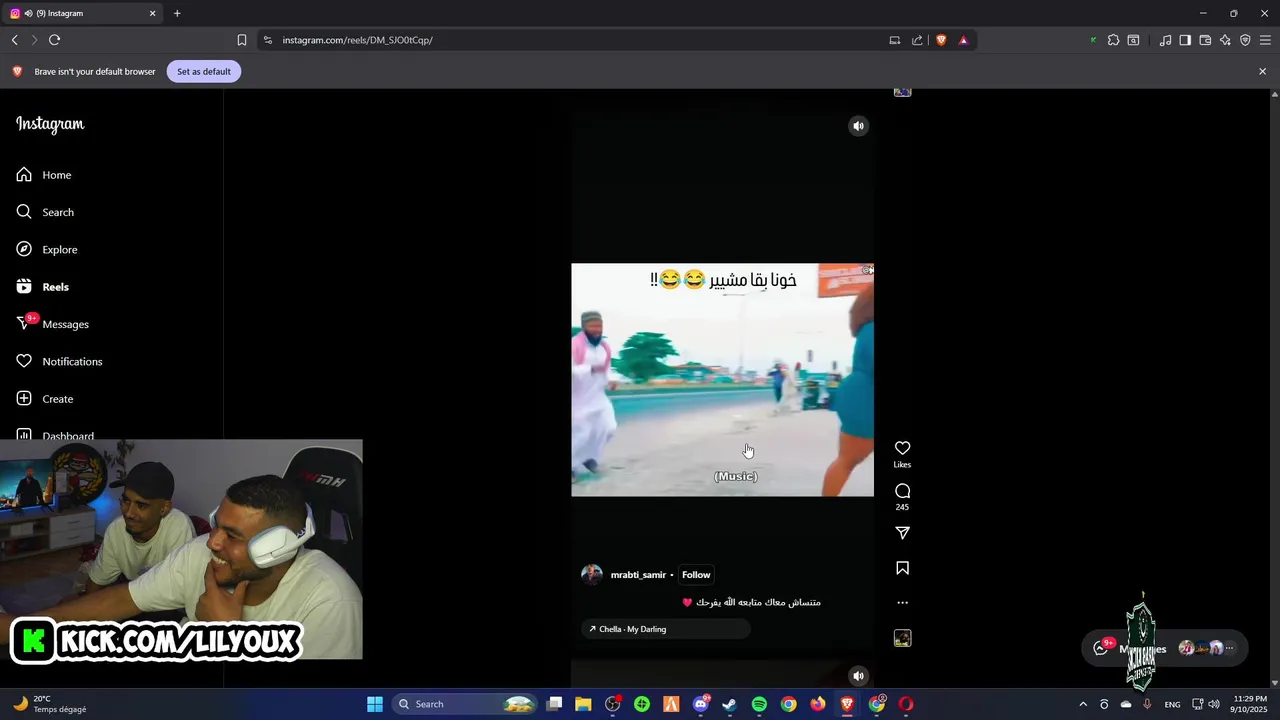Image resolution: width=1280 pixels, height=720 pixels.
Task: Open the Brave hamburger main menu
Action: coord(1265,40)
